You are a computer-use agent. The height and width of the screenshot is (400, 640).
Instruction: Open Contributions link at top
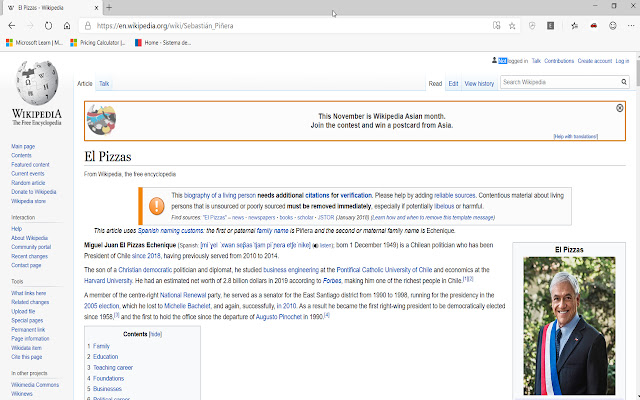(559, 61)
